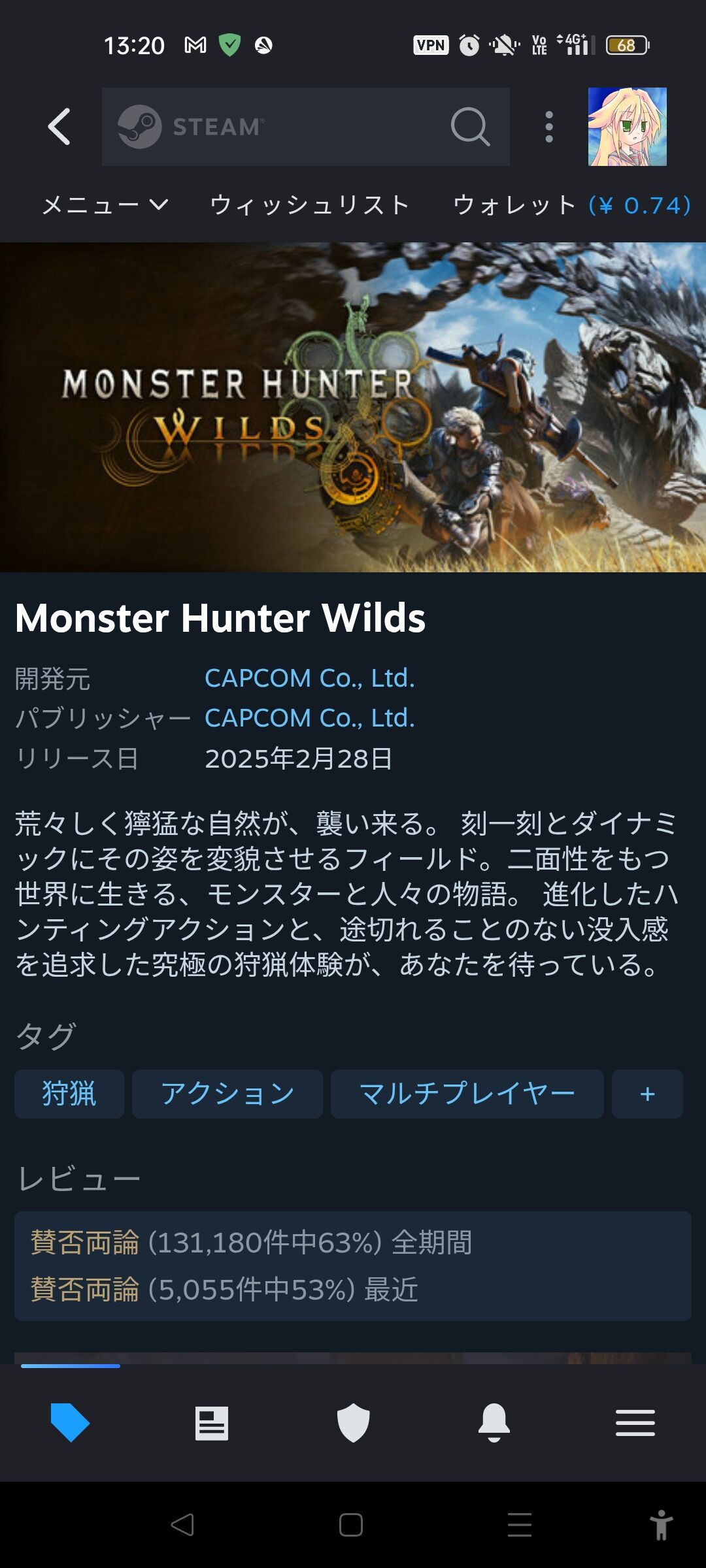Tap the back arrow icon
The width and height of the screenshot is (706, 1568).
[59, 127]
